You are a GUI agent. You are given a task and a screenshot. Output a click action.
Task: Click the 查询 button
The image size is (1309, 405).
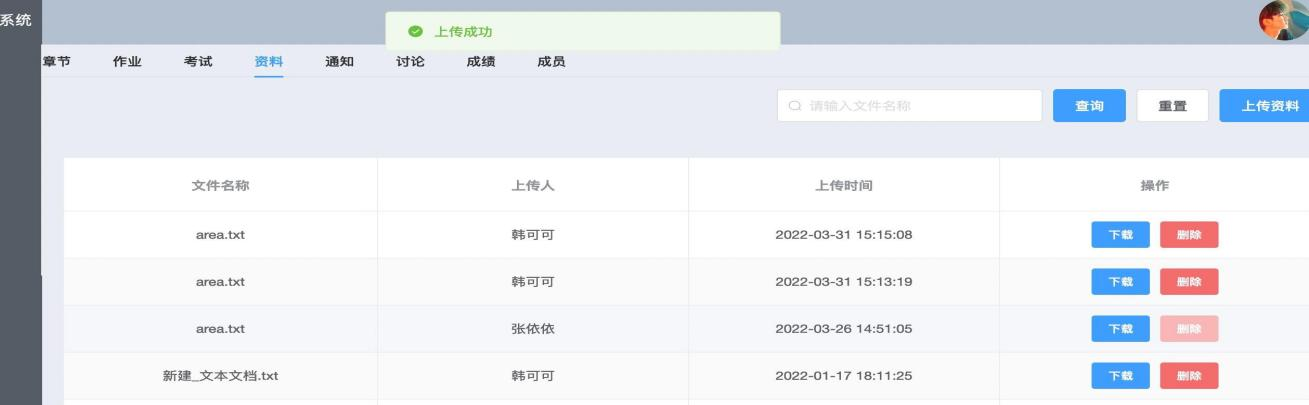pyautogui.click(x=1089, y=106)
